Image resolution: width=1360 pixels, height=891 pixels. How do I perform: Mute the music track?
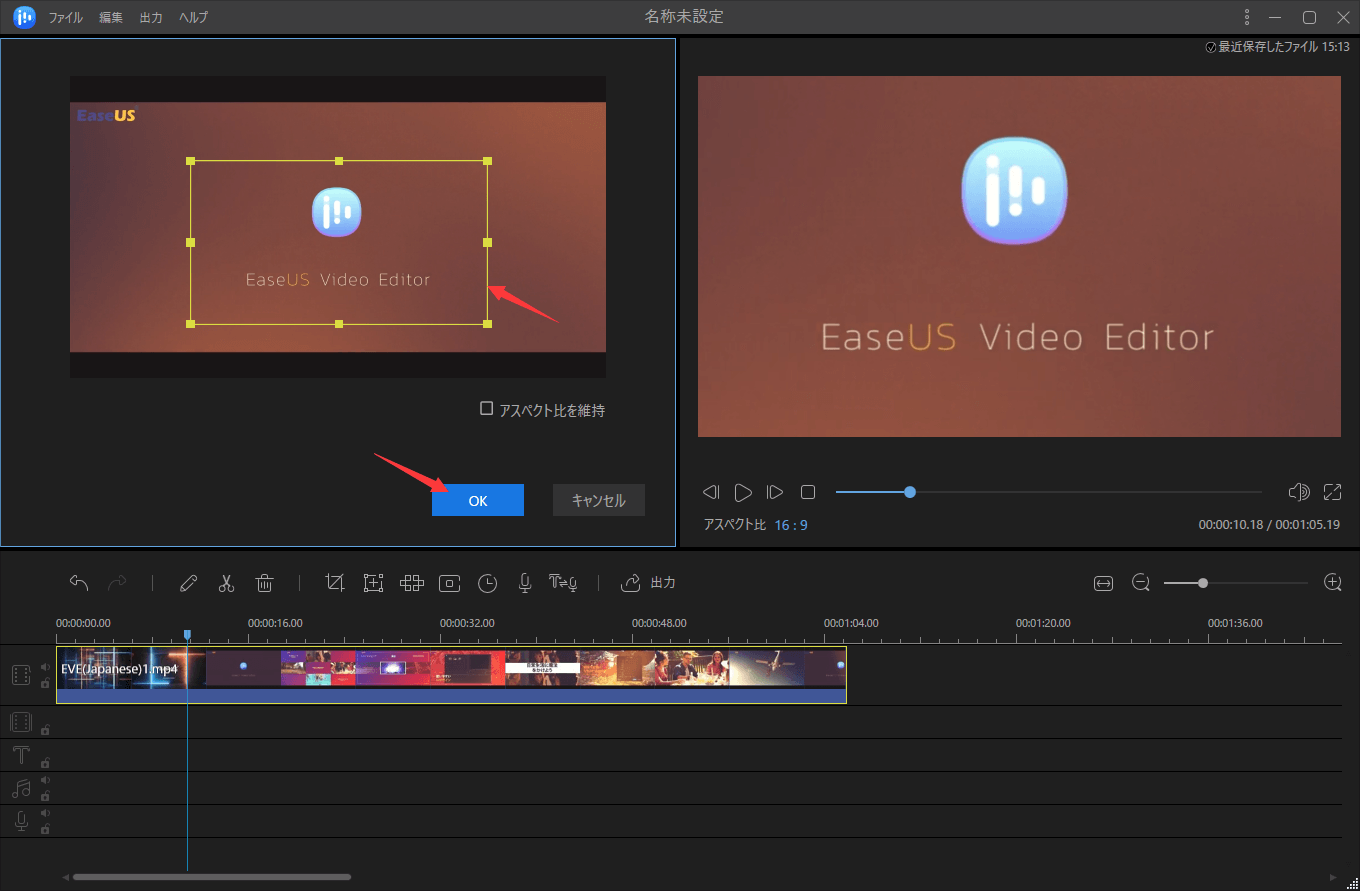[x=45, y=781]
